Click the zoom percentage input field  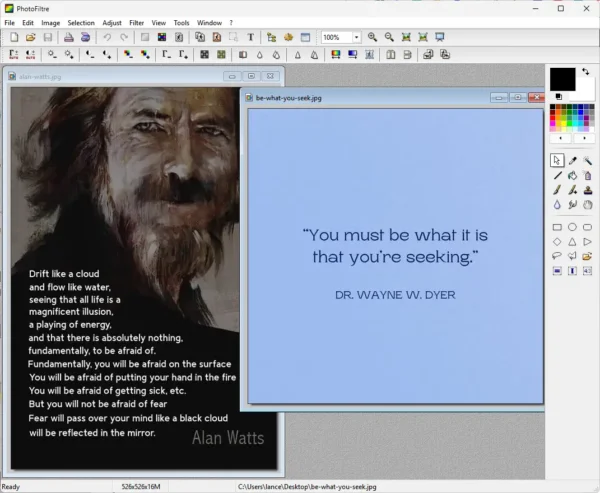point(336,37)
